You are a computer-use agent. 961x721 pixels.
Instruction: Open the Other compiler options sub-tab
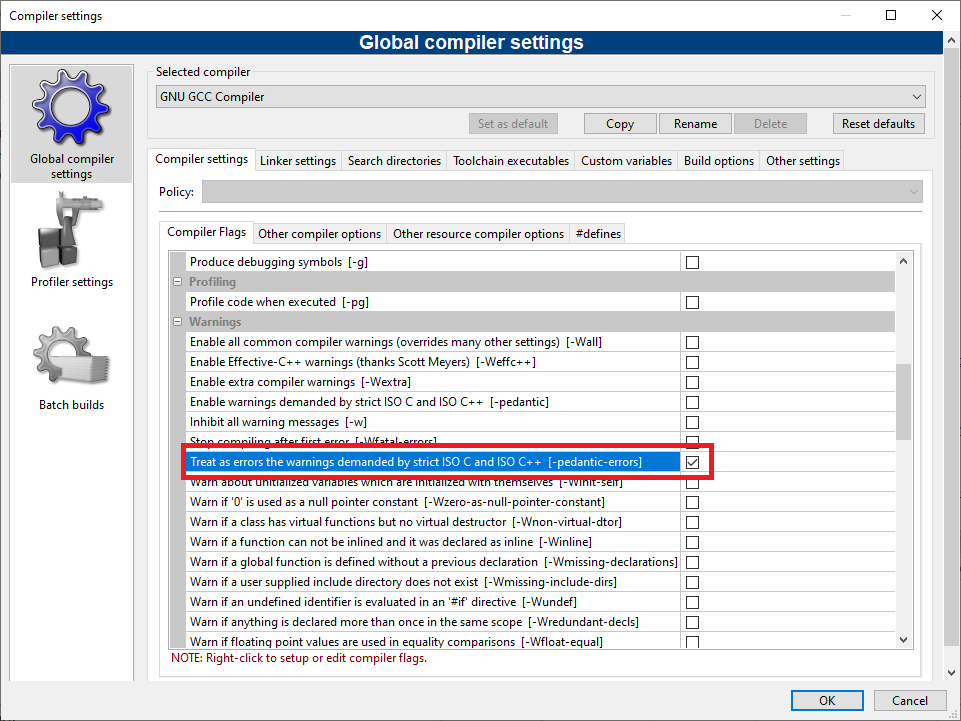pyautogui.click(x=319, y=234)
